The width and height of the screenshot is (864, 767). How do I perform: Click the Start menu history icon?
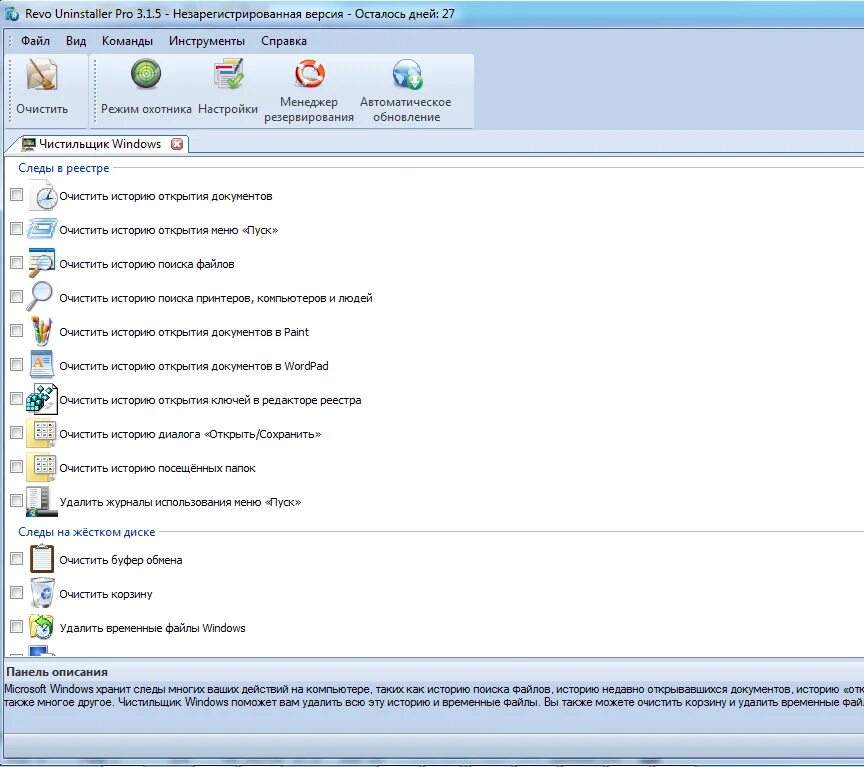(x=42, y=229)
